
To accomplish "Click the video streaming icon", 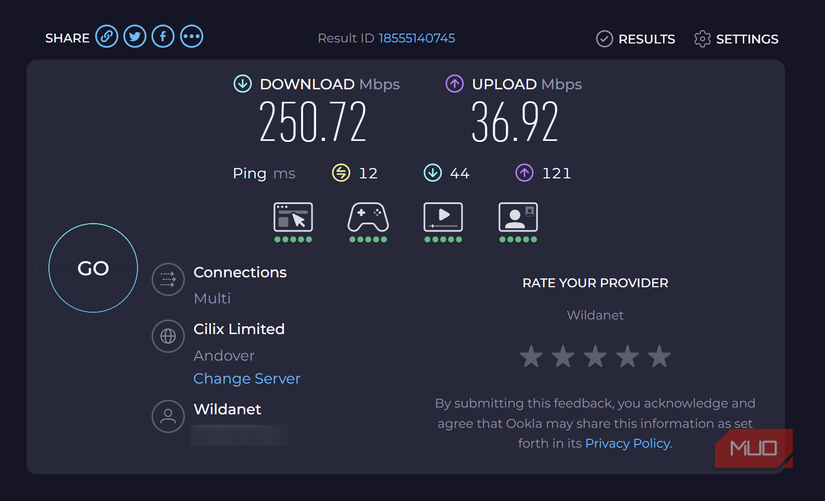I will [x=443, y=217].
